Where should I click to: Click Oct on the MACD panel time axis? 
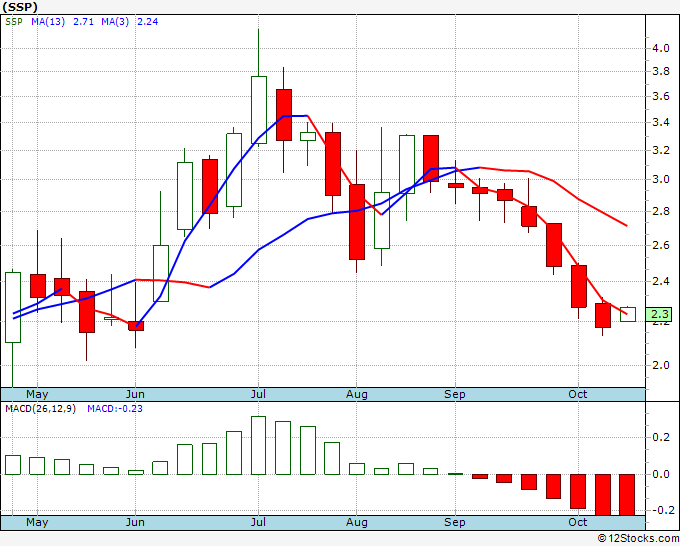[578, 522]
